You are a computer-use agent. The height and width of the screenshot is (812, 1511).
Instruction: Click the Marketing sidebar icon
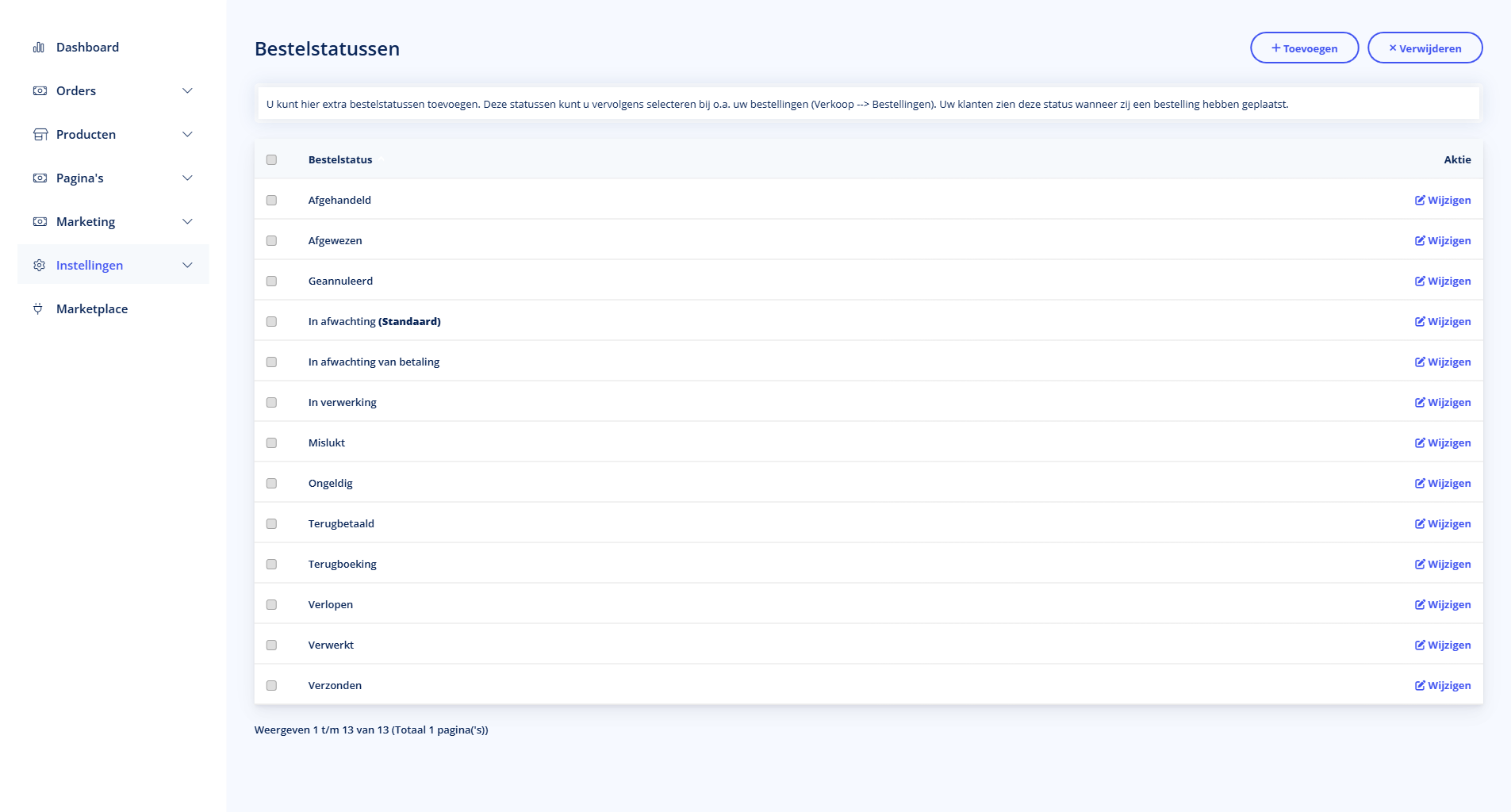(40, 222)
